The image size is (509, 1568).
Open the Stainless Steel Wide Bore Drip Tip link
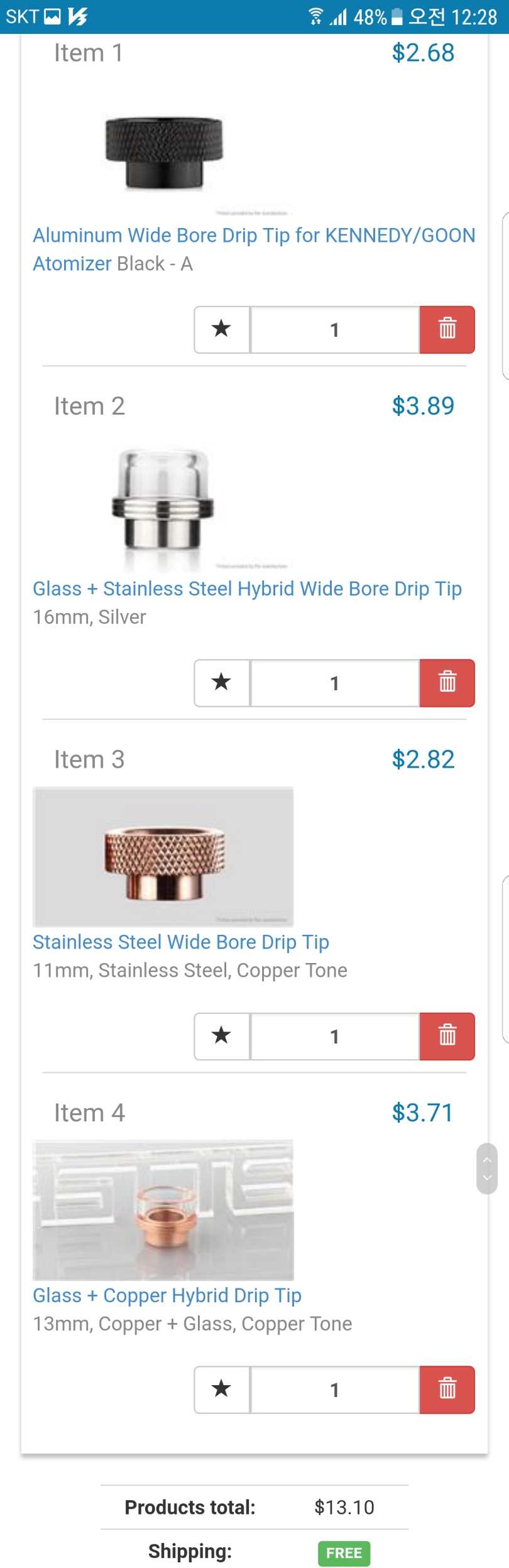point(181,942)
